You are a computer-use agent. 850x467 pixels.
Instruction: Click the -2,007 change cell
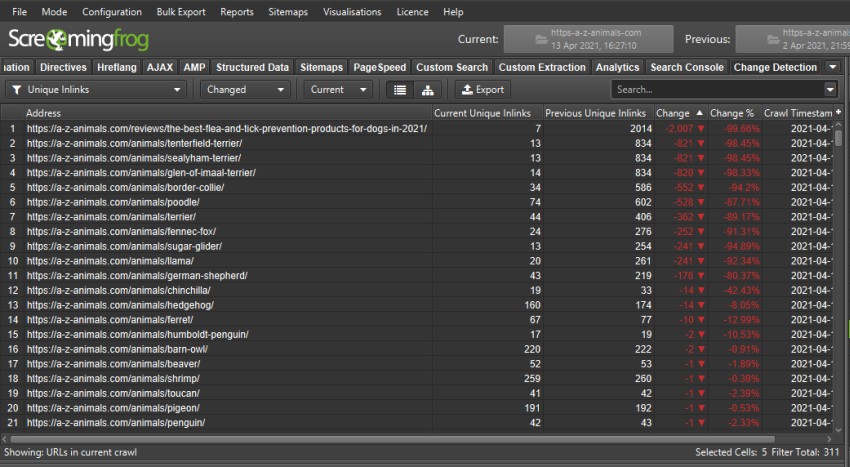tap(681, 129)
